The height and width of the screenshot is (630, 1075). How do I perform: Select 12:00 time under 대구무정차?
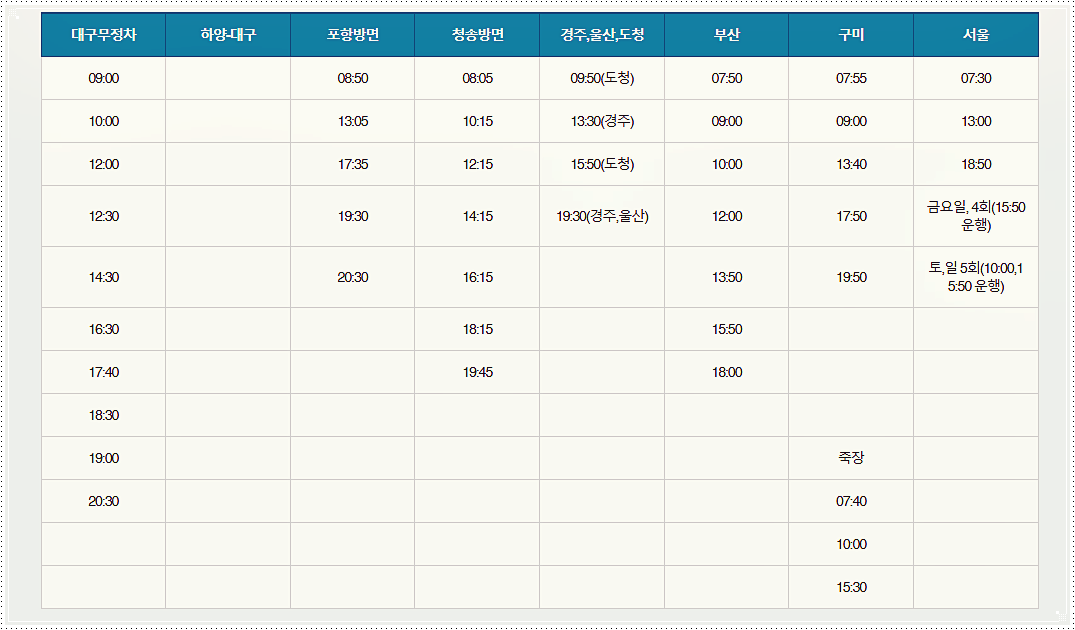pyautogui.click(x=104, y=164)
